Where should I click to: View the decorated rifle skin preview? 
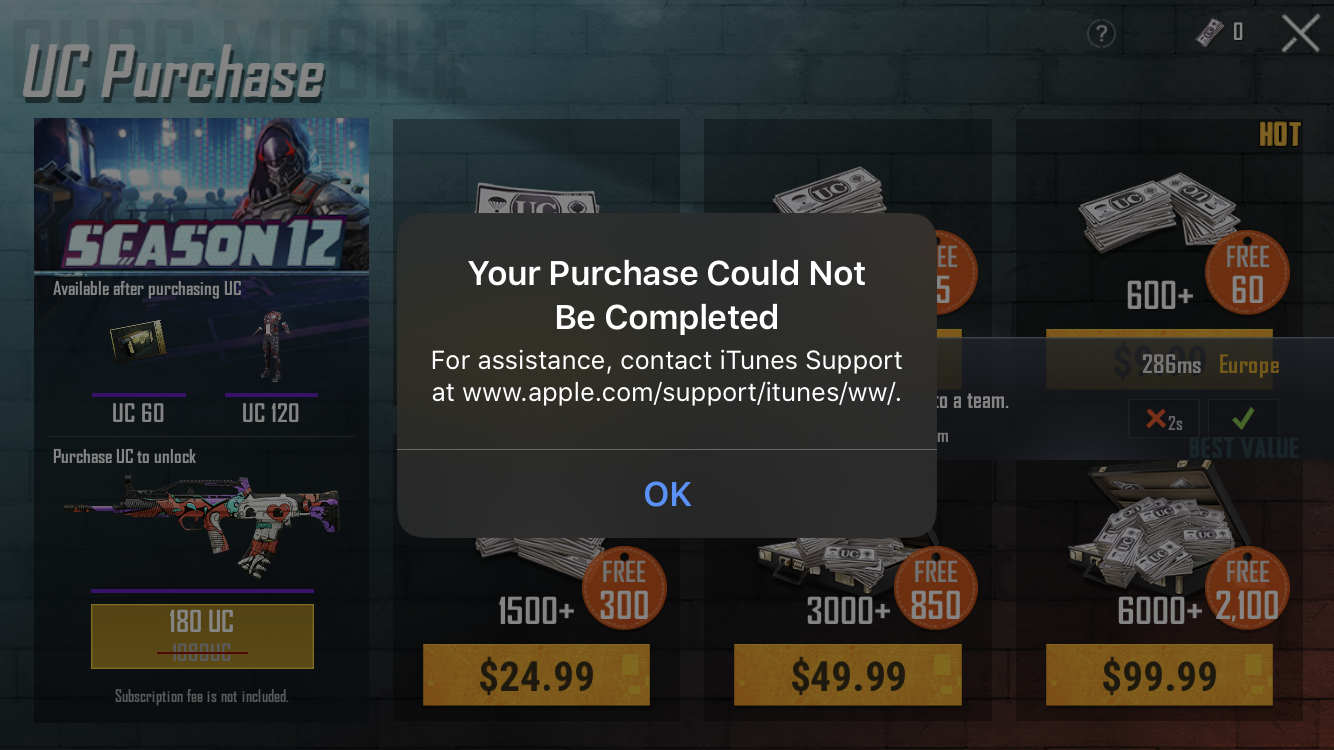click(x=201, y=525)
